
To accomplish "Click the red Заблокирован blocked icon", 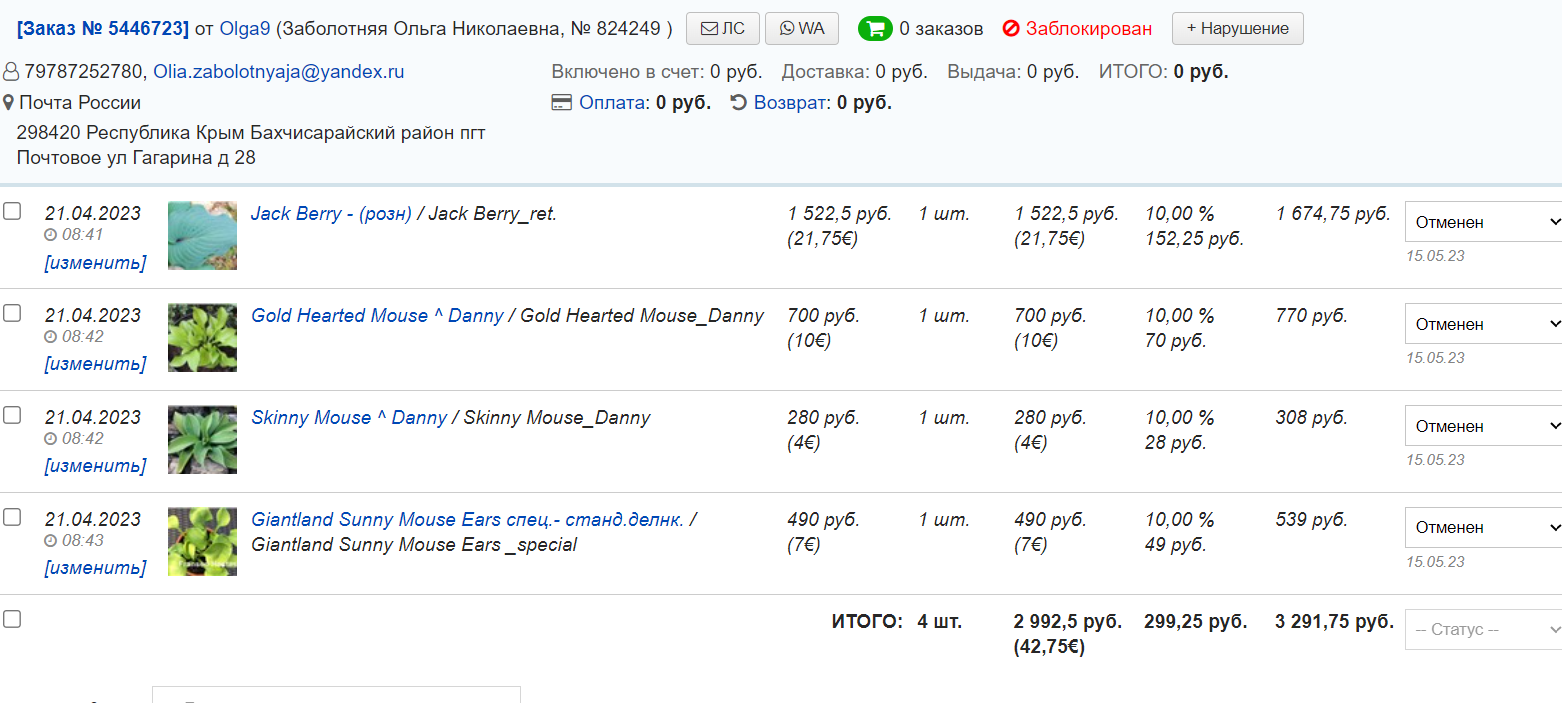I will click(x=1010, y=29).
